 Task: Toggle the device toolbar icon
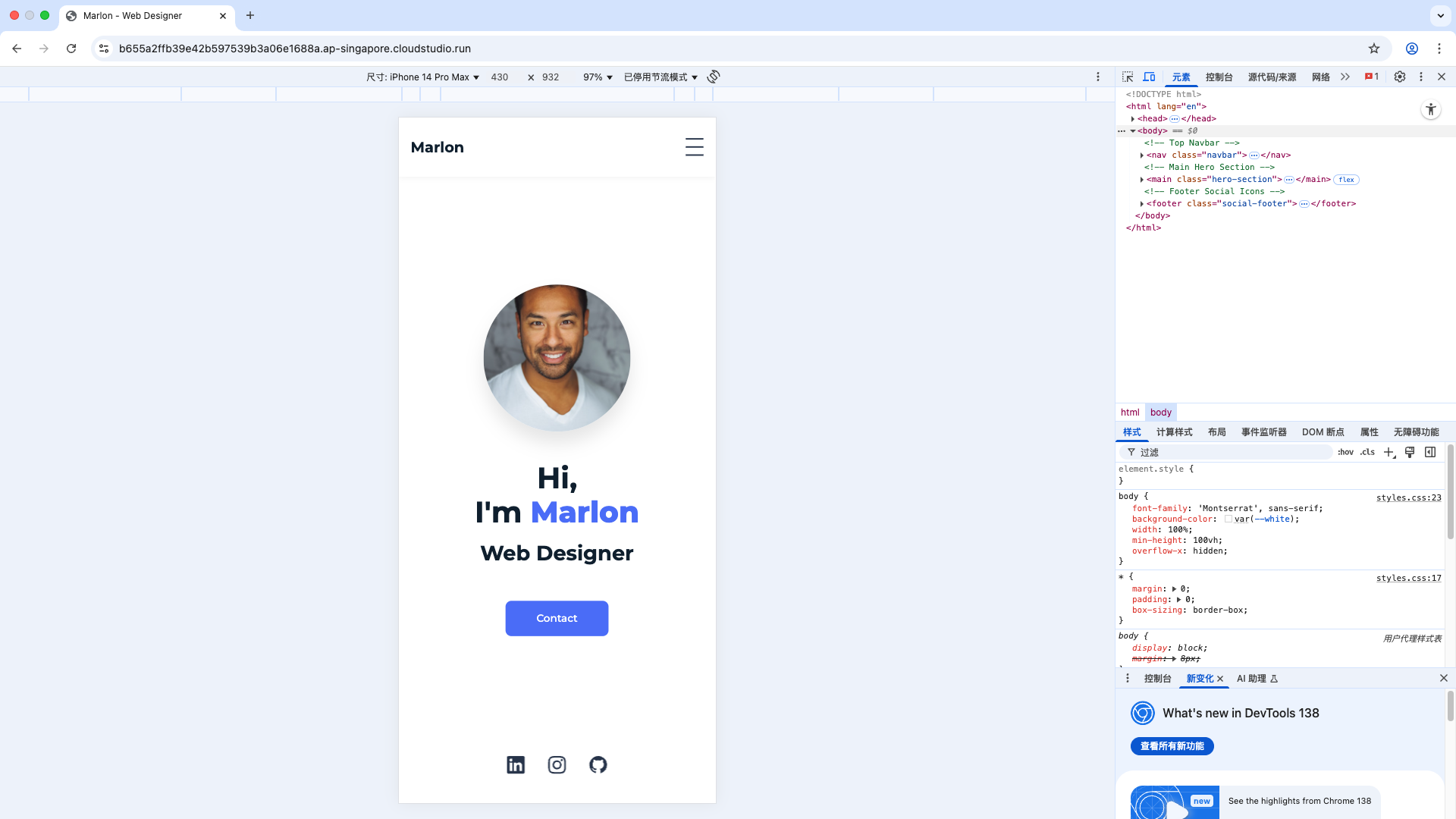click(1150, 77)
